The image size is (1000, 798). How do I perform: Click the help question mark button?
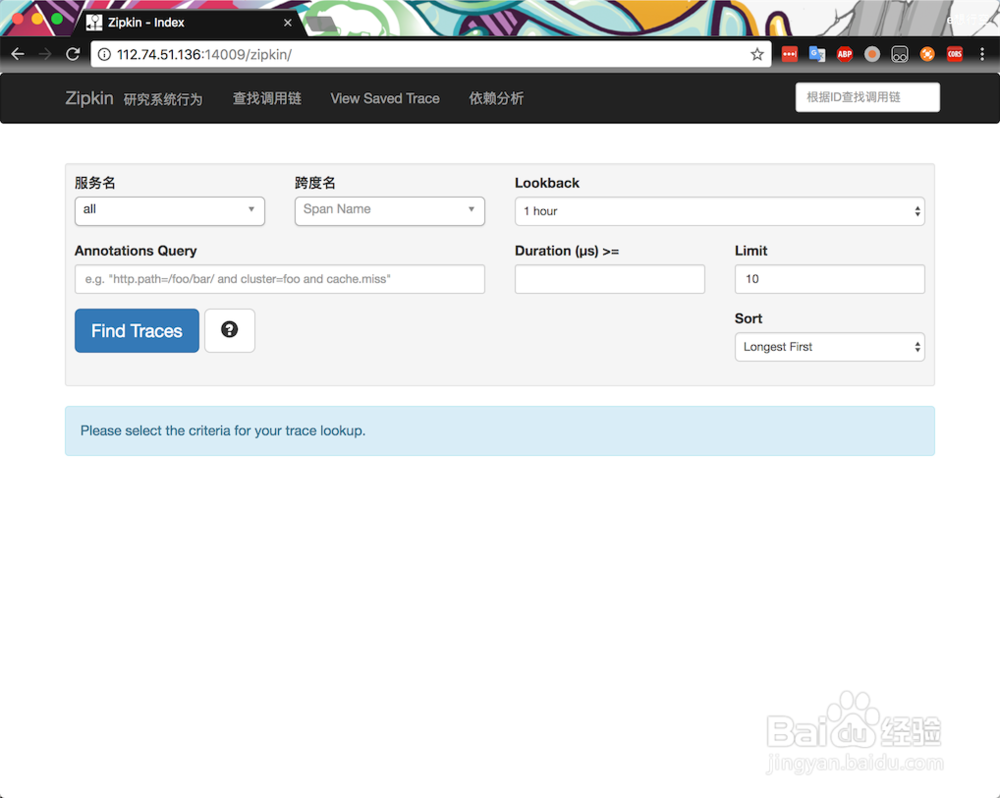230,330
